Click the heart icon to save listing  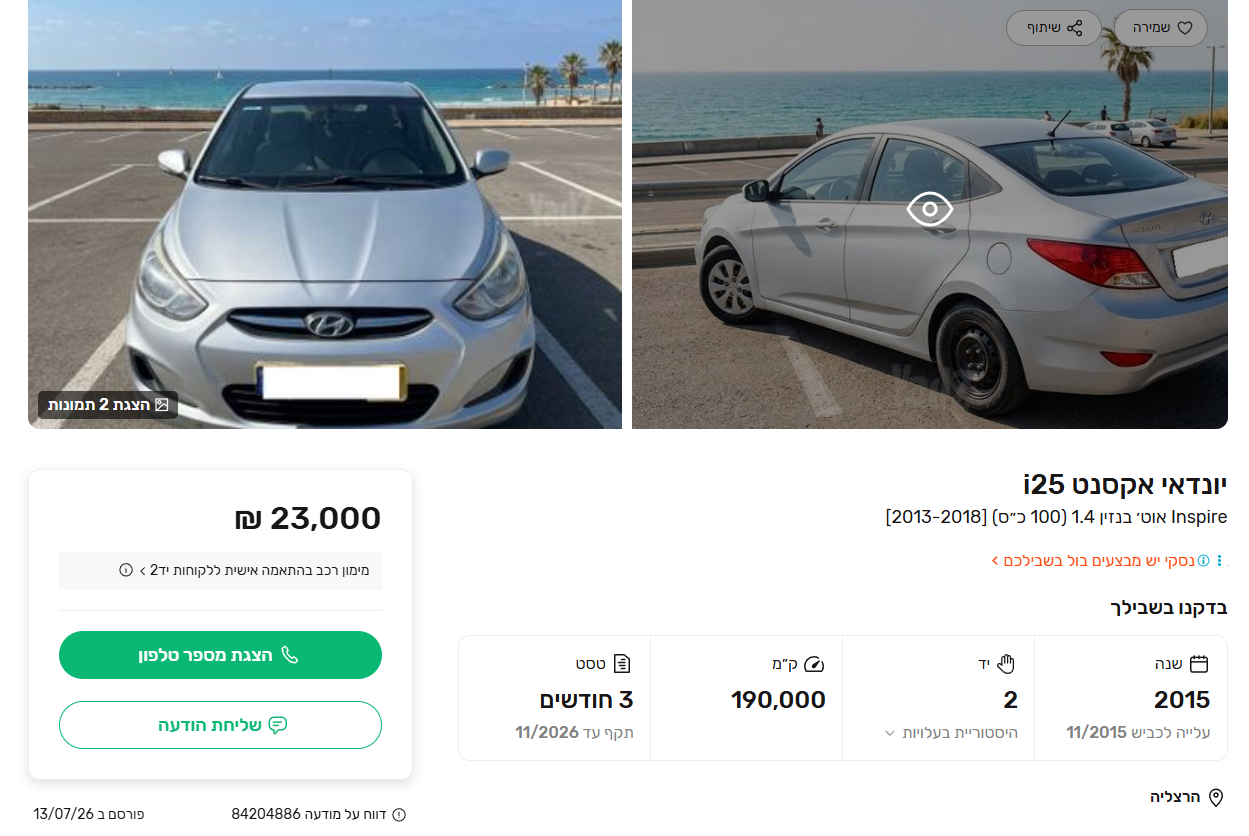(x=1186, y=28)
